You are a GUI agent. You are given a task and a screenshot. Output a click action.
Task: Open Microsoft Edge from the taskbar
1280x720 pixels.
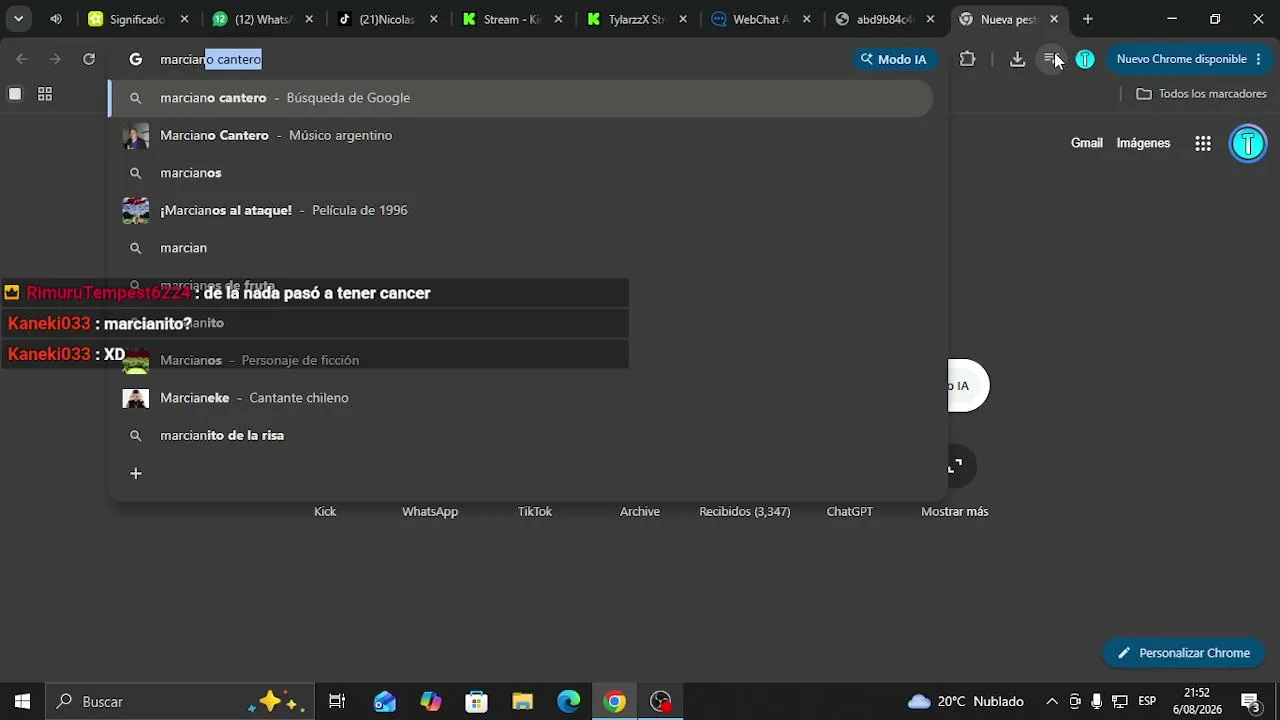[569, 702]
